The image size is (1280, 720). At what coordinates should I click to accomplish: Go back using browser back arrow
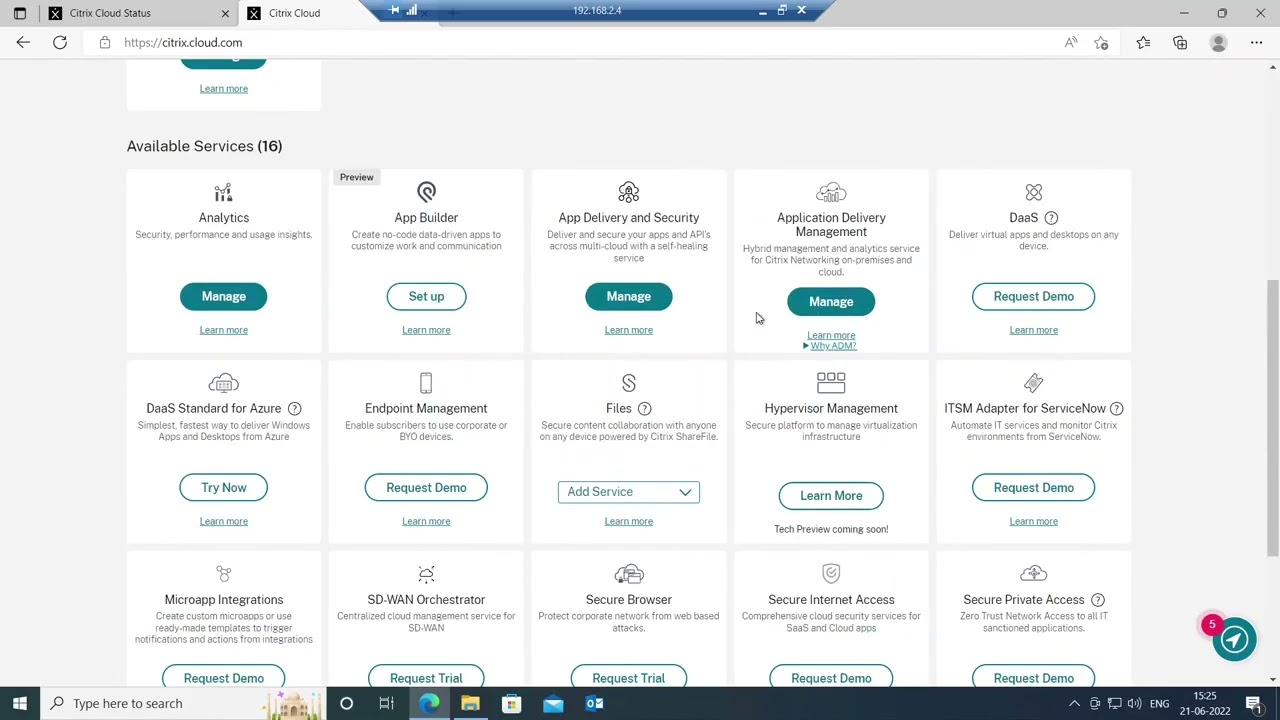click(23, 43)
